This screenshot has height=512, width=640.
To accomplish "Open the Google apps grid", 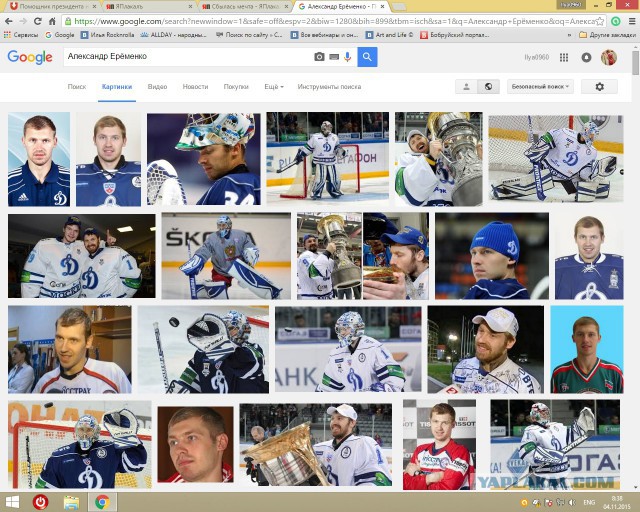I will (x=564, y=58).
